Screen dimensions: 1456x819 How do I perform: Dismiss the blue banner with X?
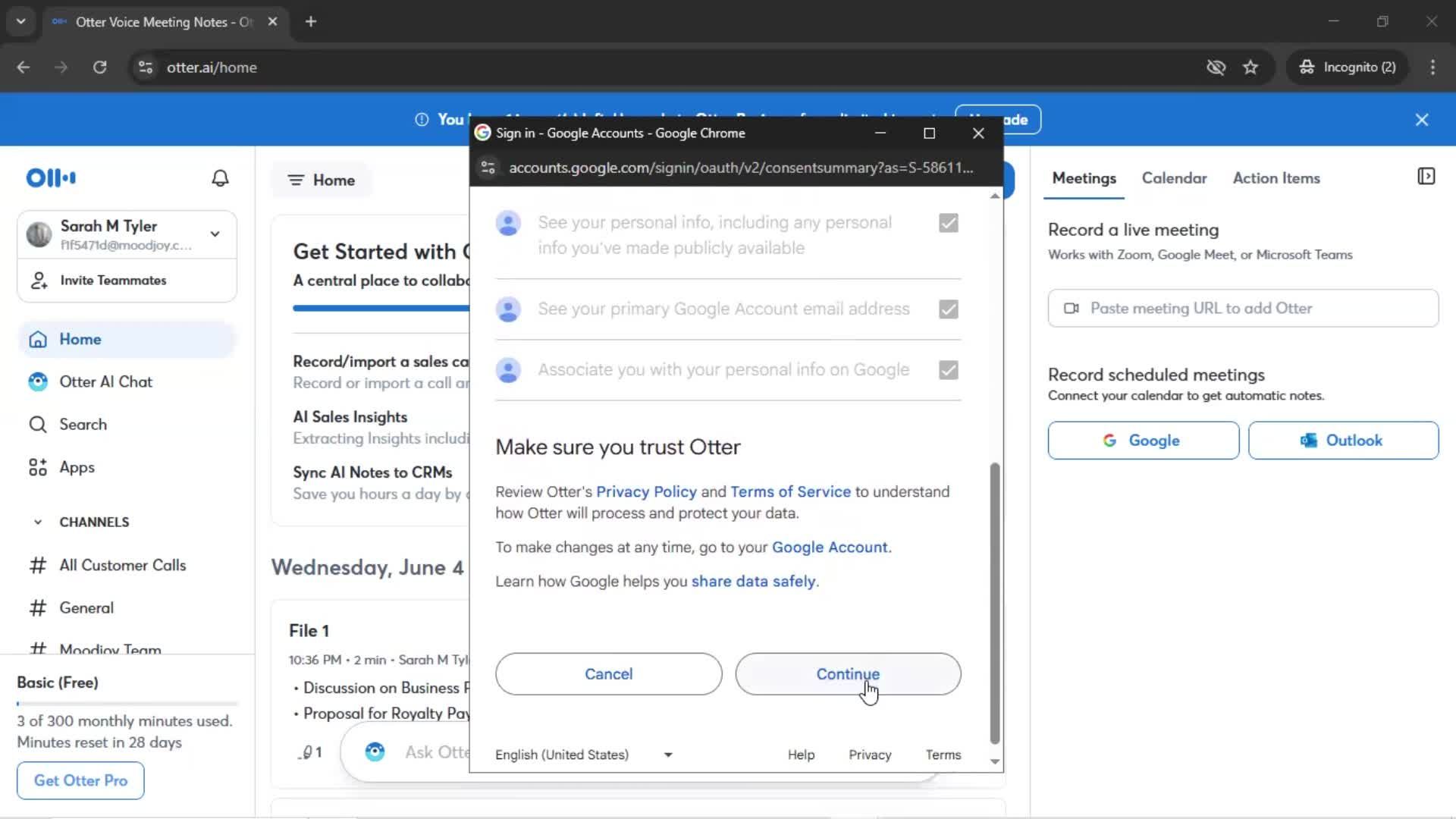(1422, 120)
